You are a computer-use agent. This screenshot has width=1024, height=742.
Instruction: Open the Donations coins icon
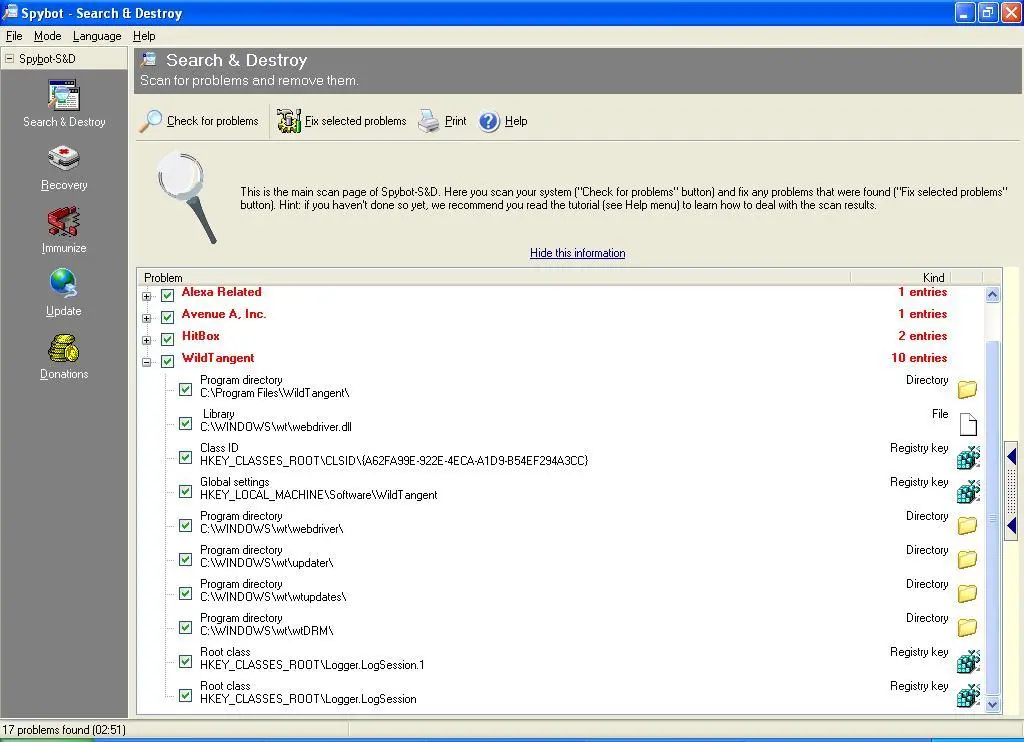click(x=64, y=347)
